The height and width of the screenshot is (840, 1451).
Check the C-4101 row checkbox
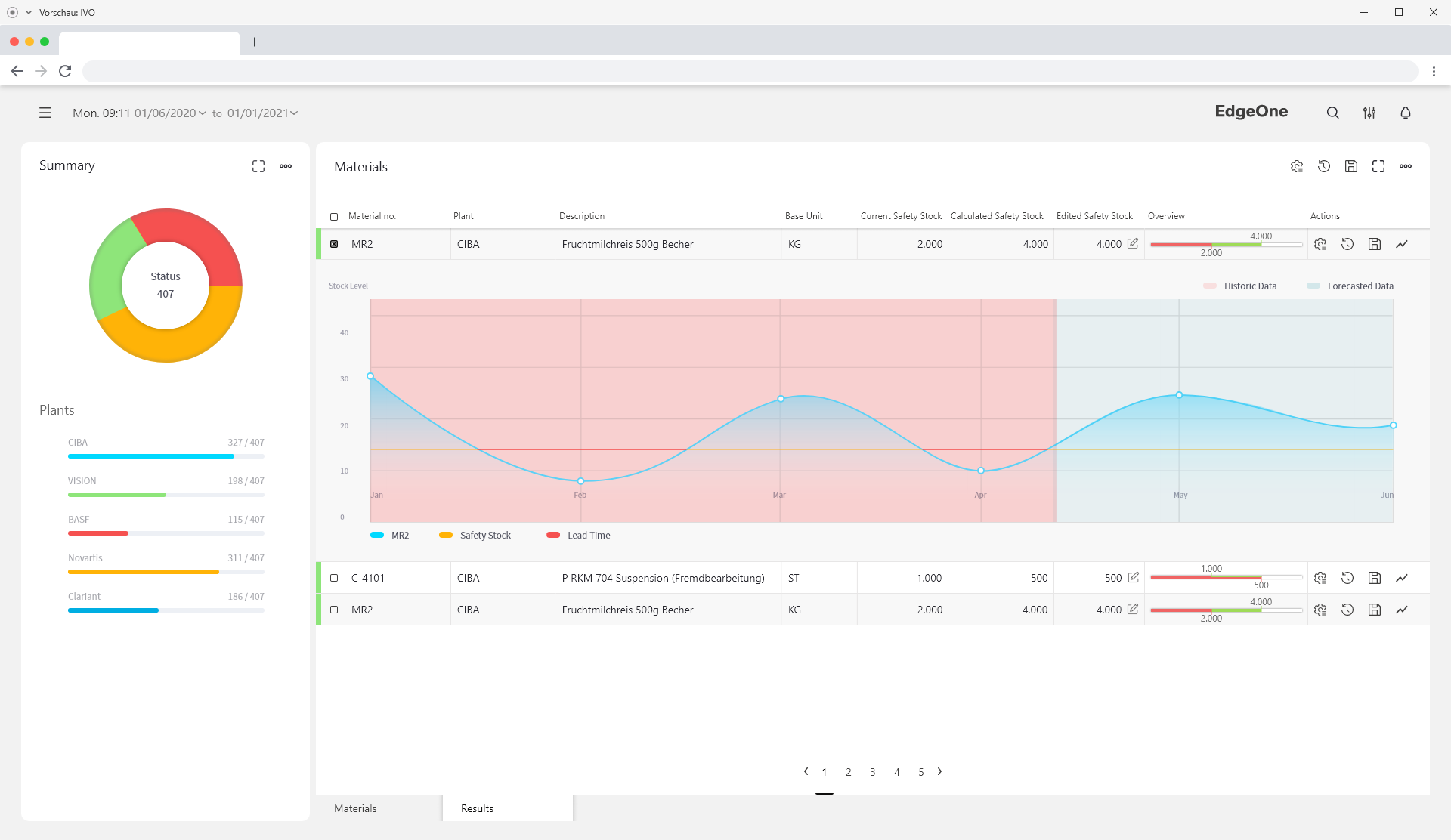pyautogui.click(x=334, y=578)
